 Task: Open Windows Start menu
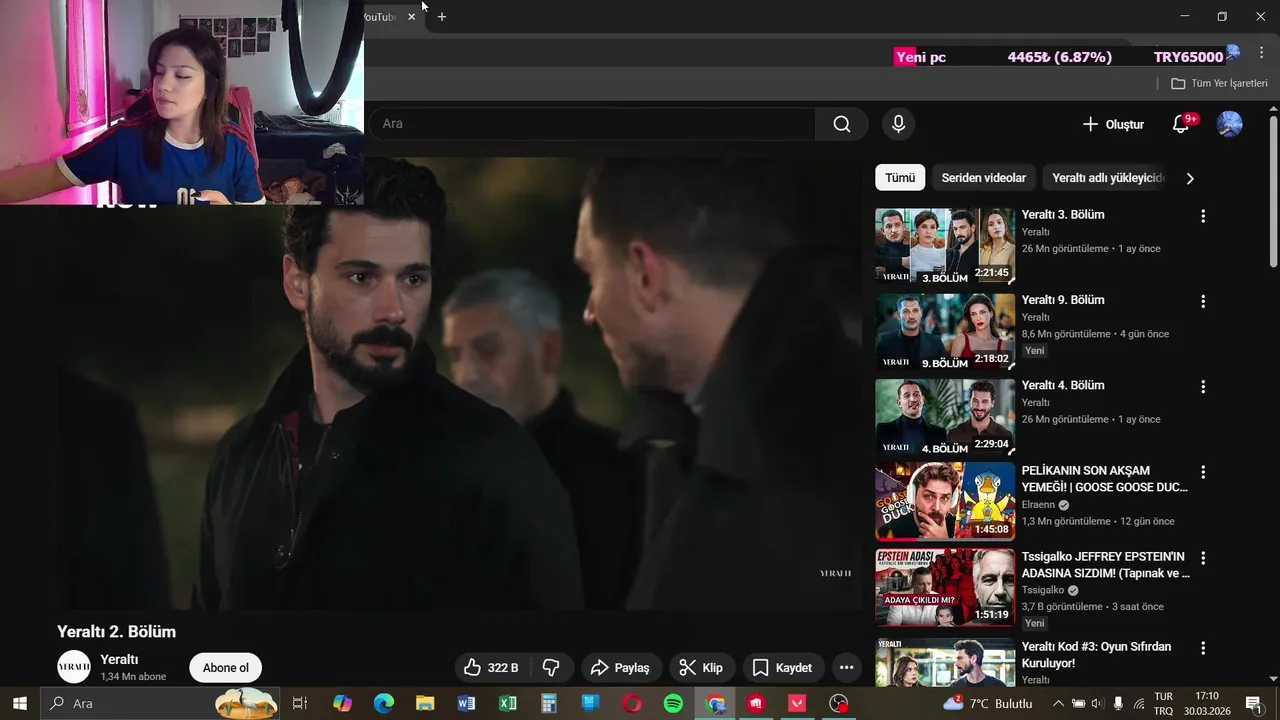(x=19, y=703)
